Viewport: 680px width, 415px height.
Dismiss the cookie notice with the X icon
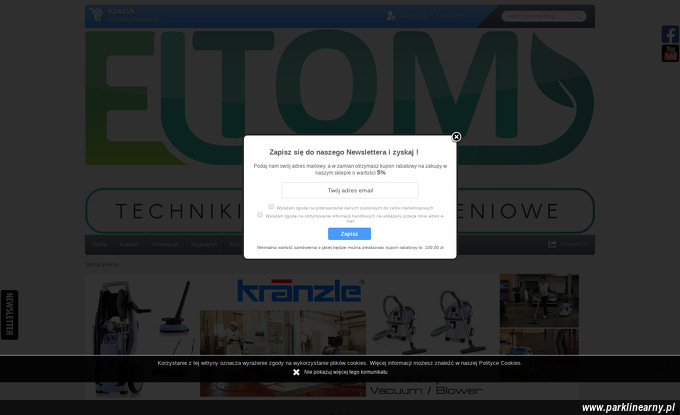[296, 372]
